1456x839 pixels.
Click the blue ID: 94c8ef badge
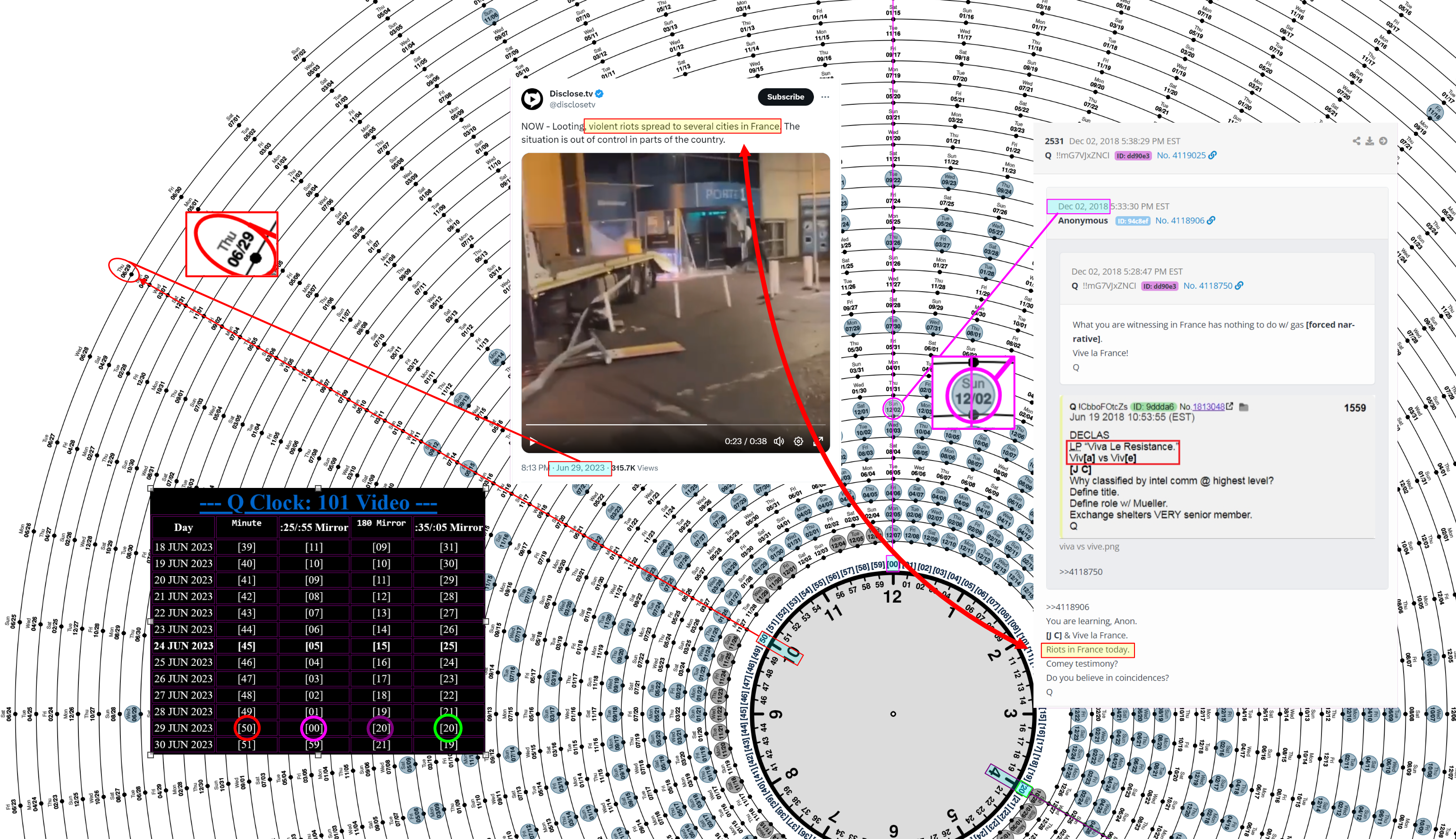[x=1133, y=221]
